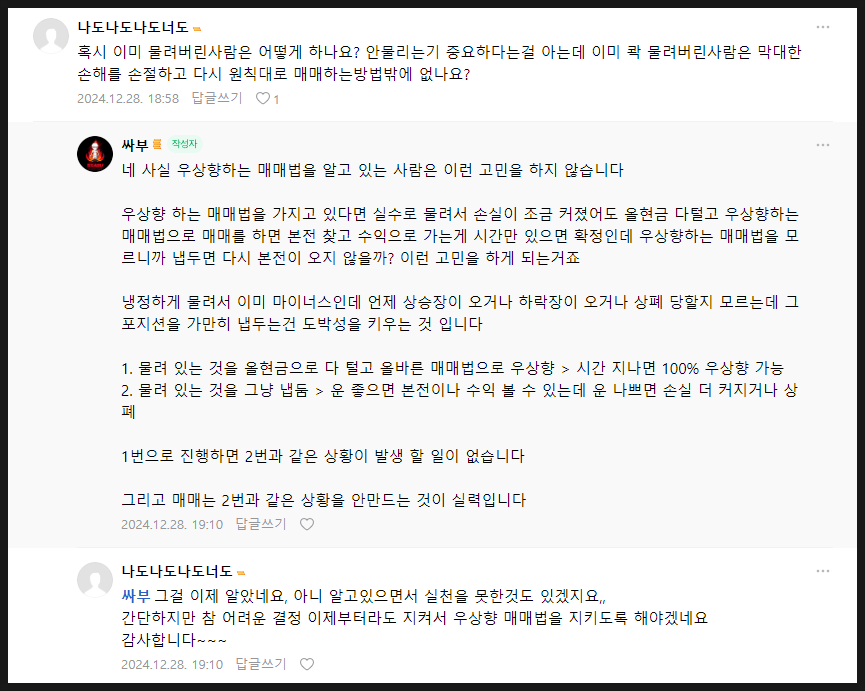Open more options menu on last reply
865x691 pixels.
coord(823,571)
